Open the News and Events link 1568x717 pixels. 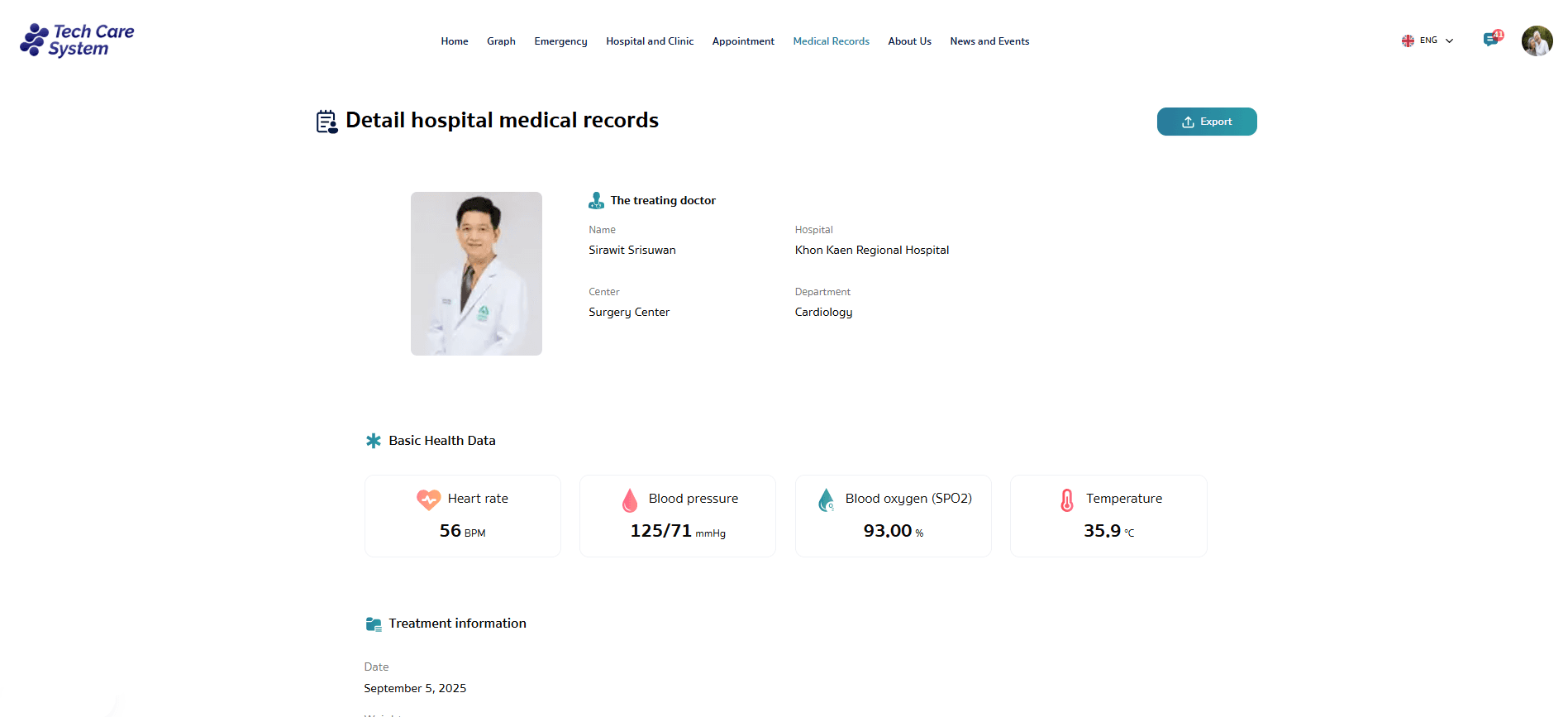coord(989,41)
